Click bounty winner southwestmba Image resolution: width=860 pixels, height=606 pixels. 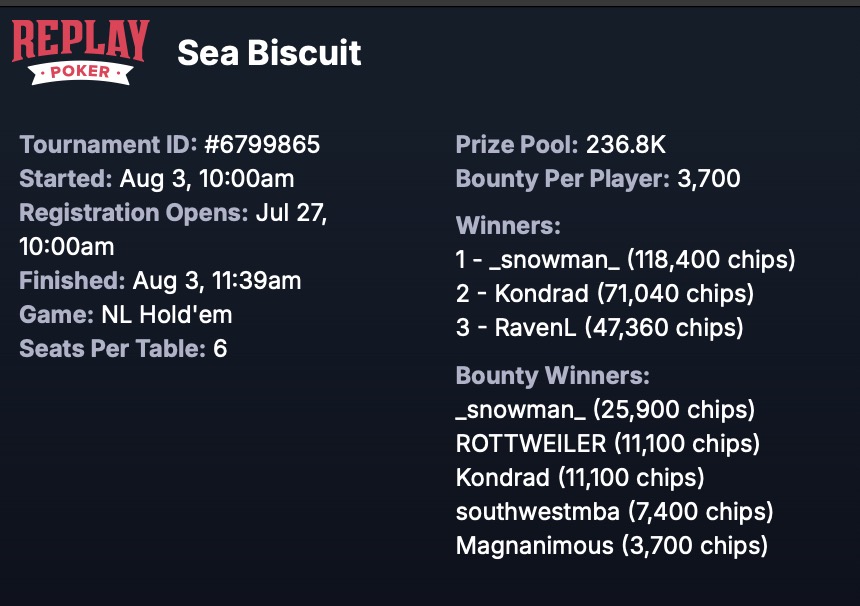(537, 512)
